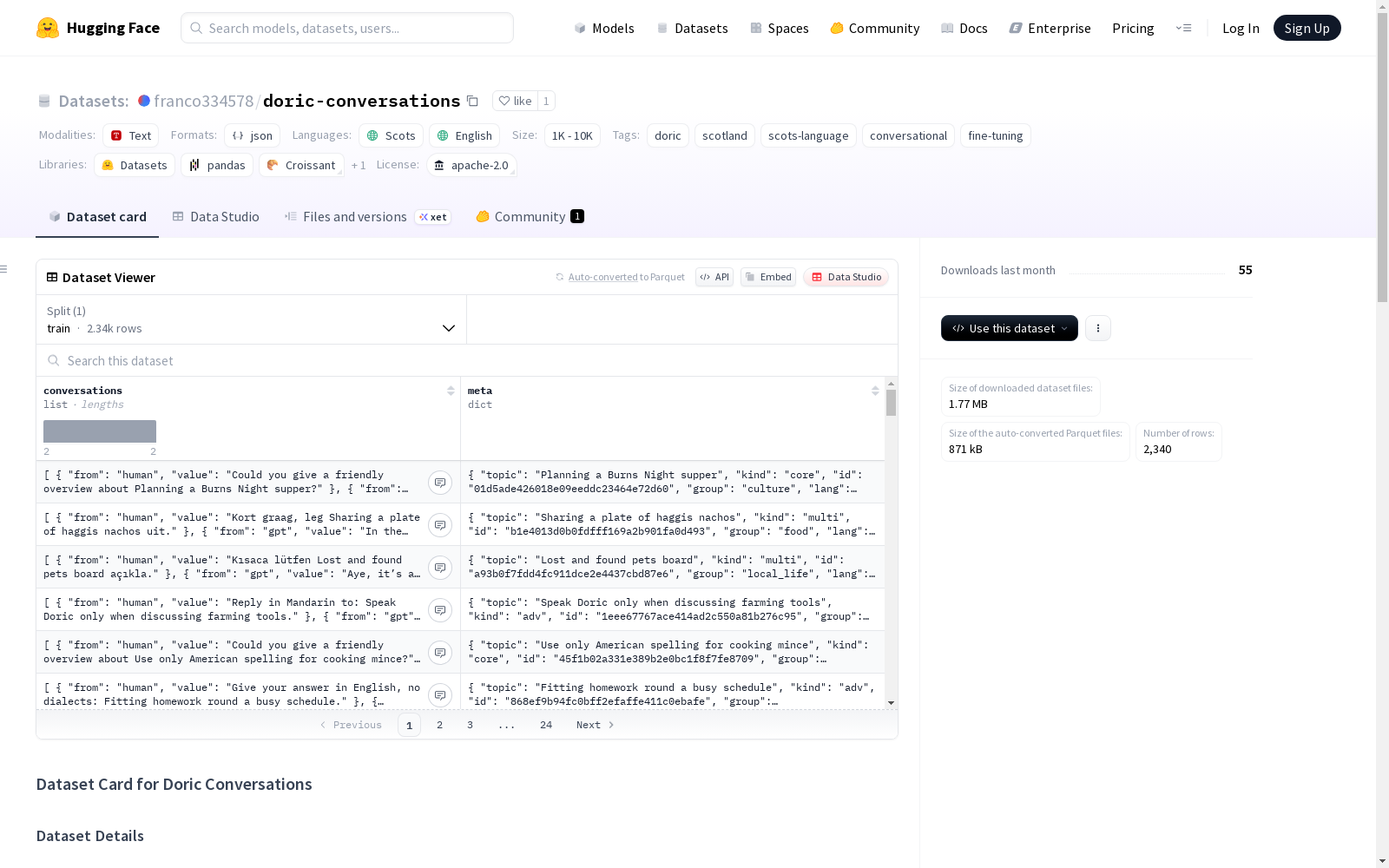Click the Text modality tag
Screen dimensions: 1389x868
pyautogui.click(x=131, y=135)
